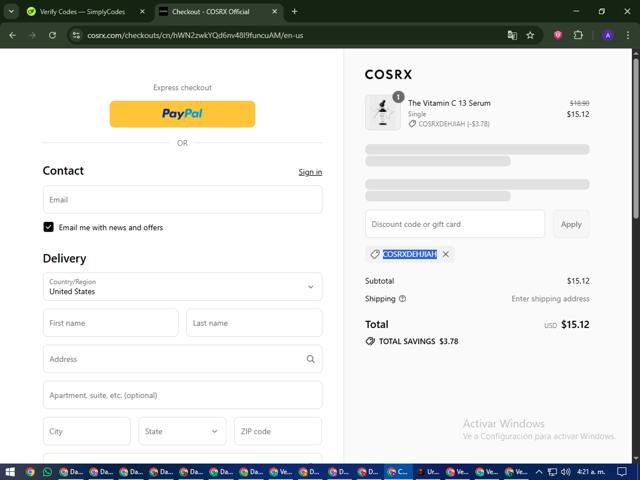Click the Discount code or gift card field
The image size is (640, 480).
pos(455,224)
